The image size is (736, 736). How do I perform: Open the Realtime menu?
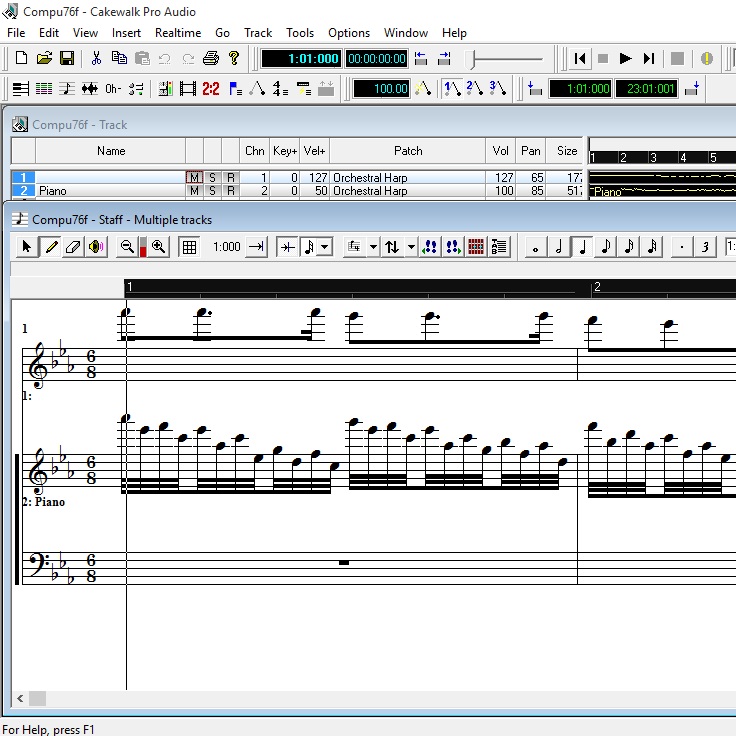click(x=178, y=33)
